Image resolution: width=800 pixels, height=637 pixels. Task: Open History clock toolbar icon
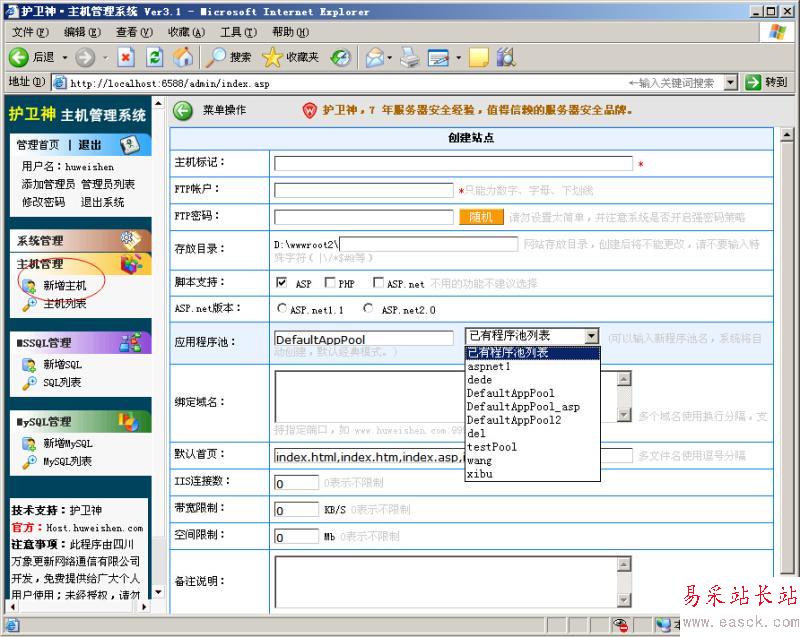[x=340, y=57]
